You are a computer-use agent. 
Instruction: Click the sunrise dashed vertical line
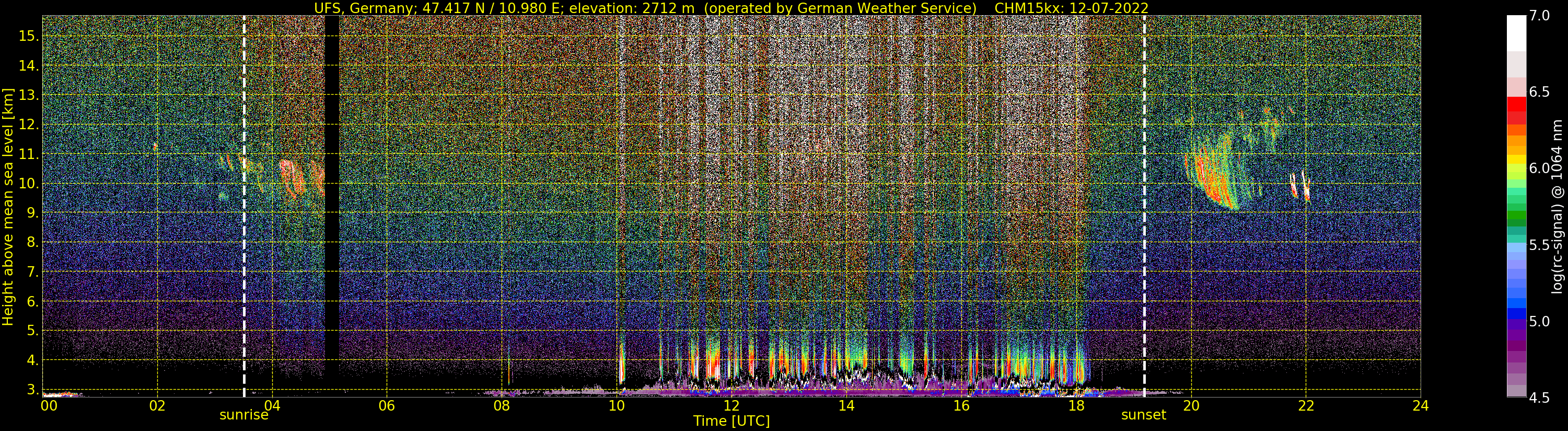tap(244, 206)
